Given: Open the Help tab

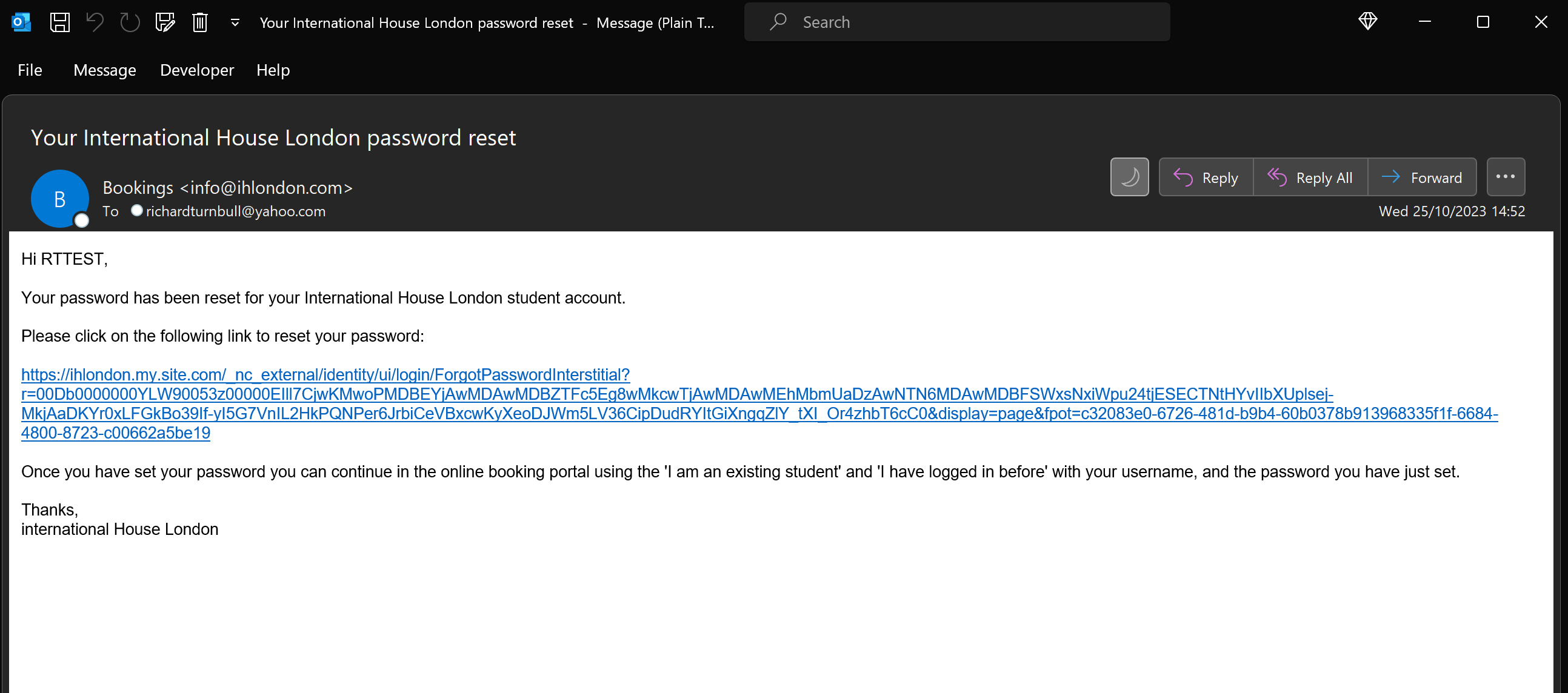Looking at the screenshot, I should 273,70.
